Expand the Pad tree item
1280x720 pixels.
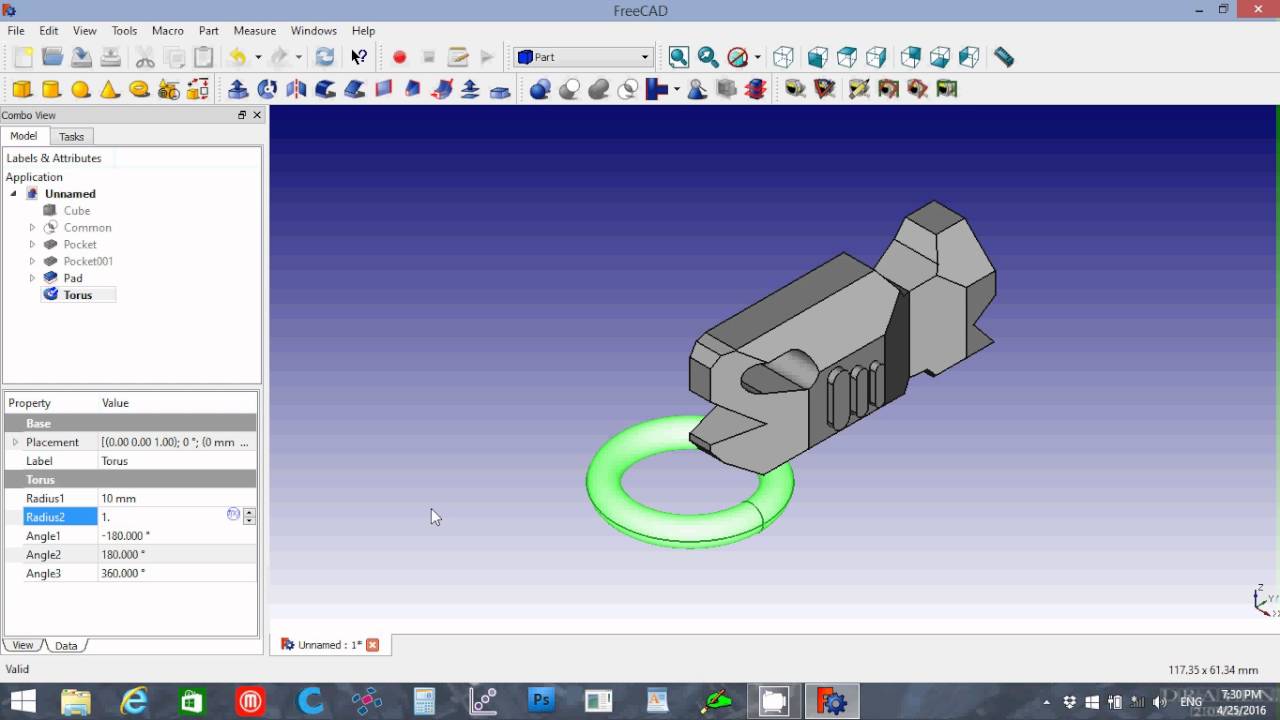(x=32, y=278)
